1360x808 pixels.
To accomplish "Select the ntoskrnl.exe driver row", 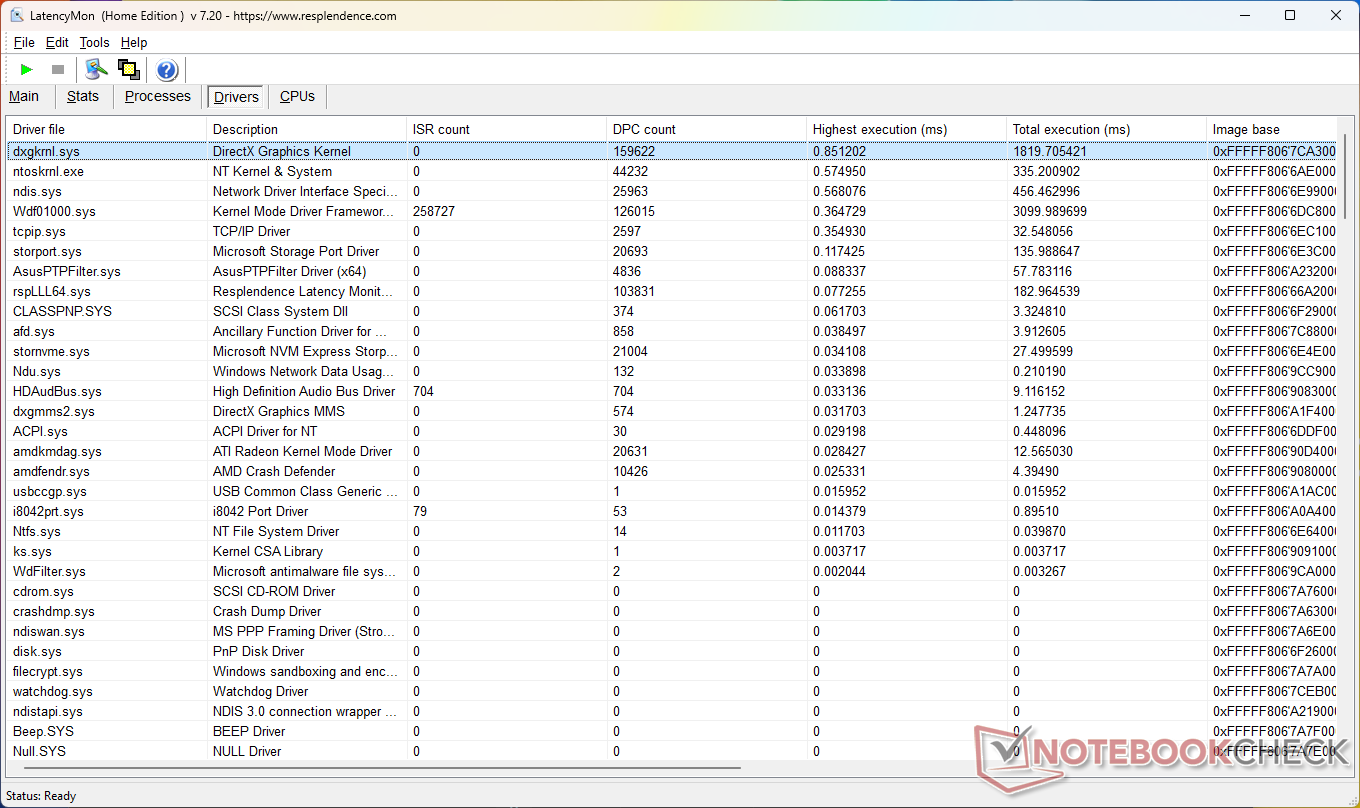I will click(671, 171).
